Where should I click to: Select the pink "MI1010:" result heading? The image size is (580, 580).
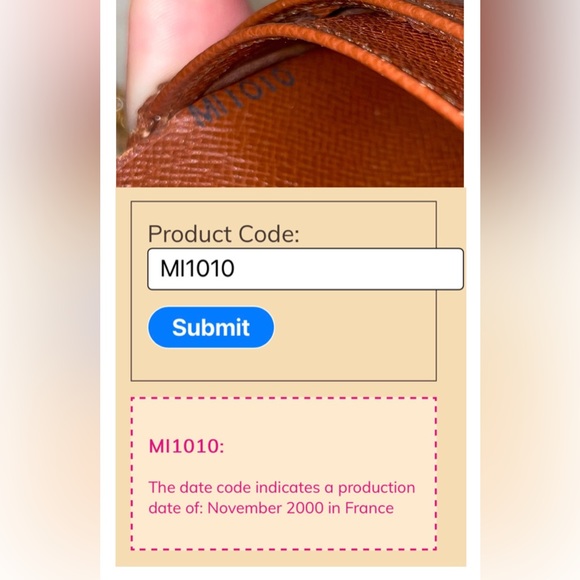[x=186, y=446]
